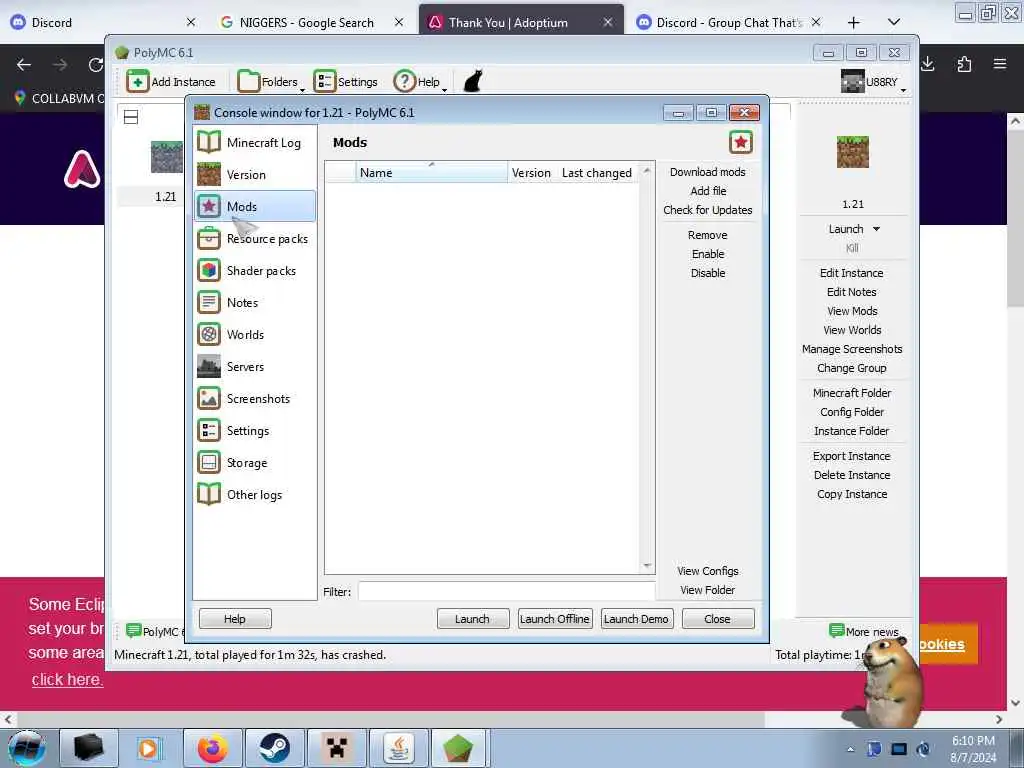
Task: Click Add file
Action: tap(708, 191)
